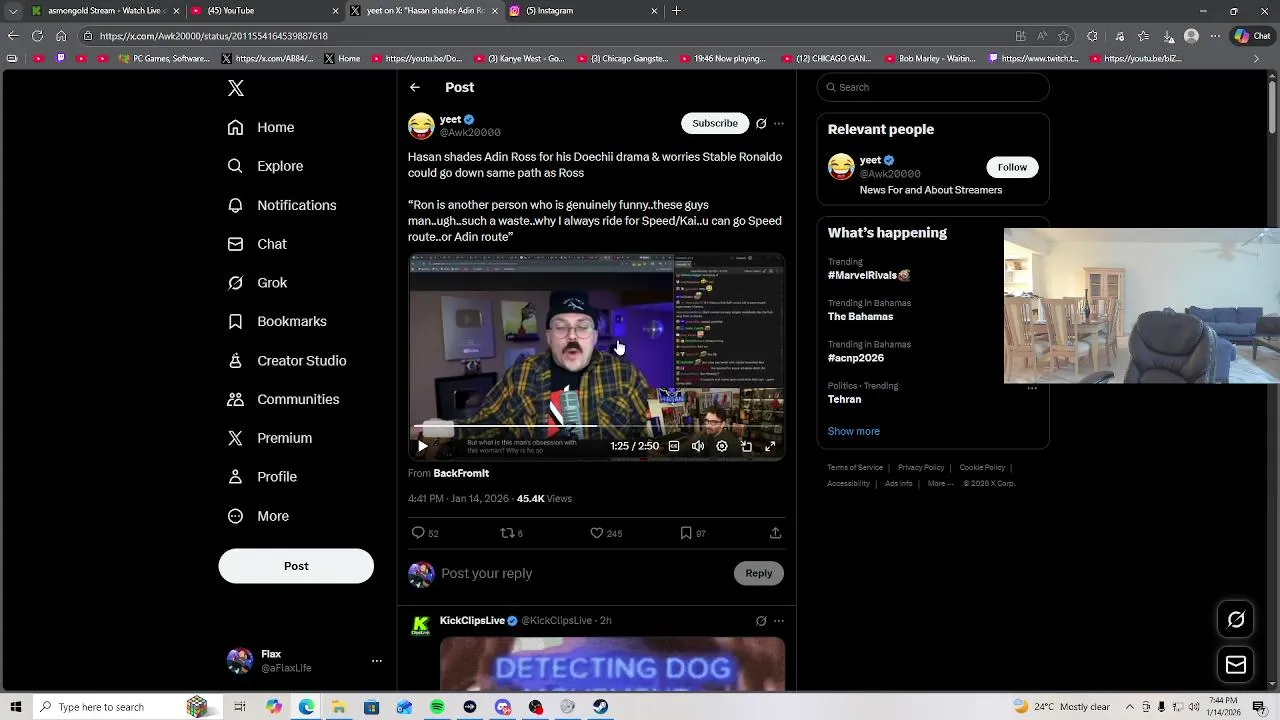Click the large Post button
The image size is (1280, 720).
tap(296, 566)
